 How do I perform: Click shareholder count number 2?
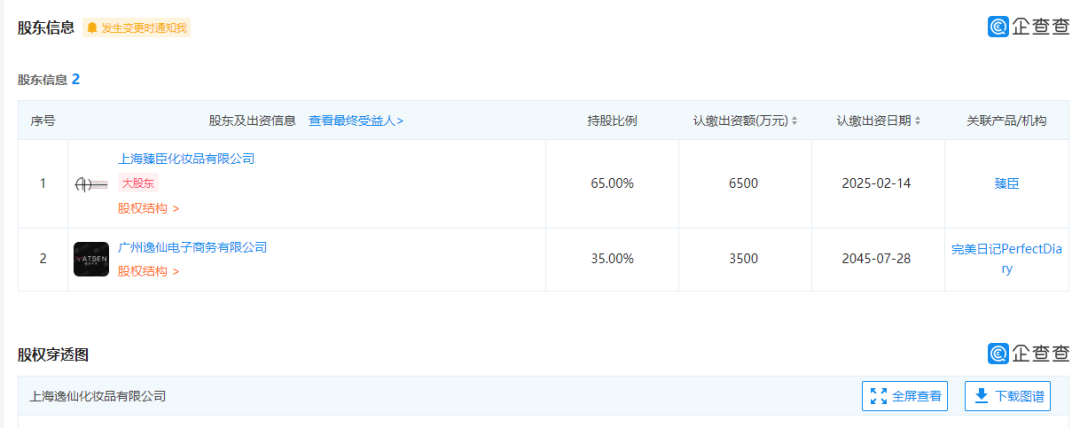tap(76, 79)
